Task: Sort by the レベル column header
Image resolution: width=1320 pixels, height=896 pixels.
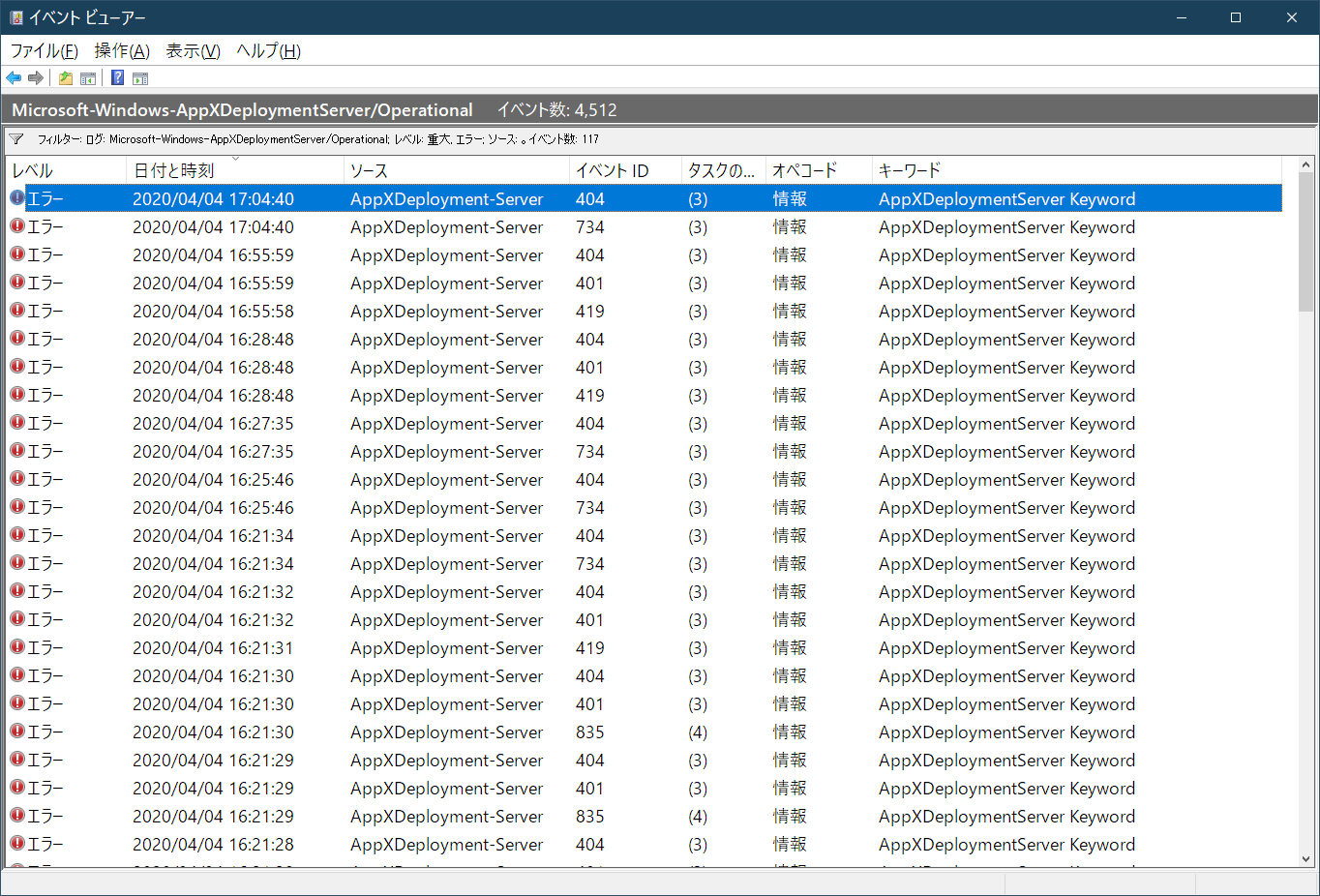Action: coord(33,171)
